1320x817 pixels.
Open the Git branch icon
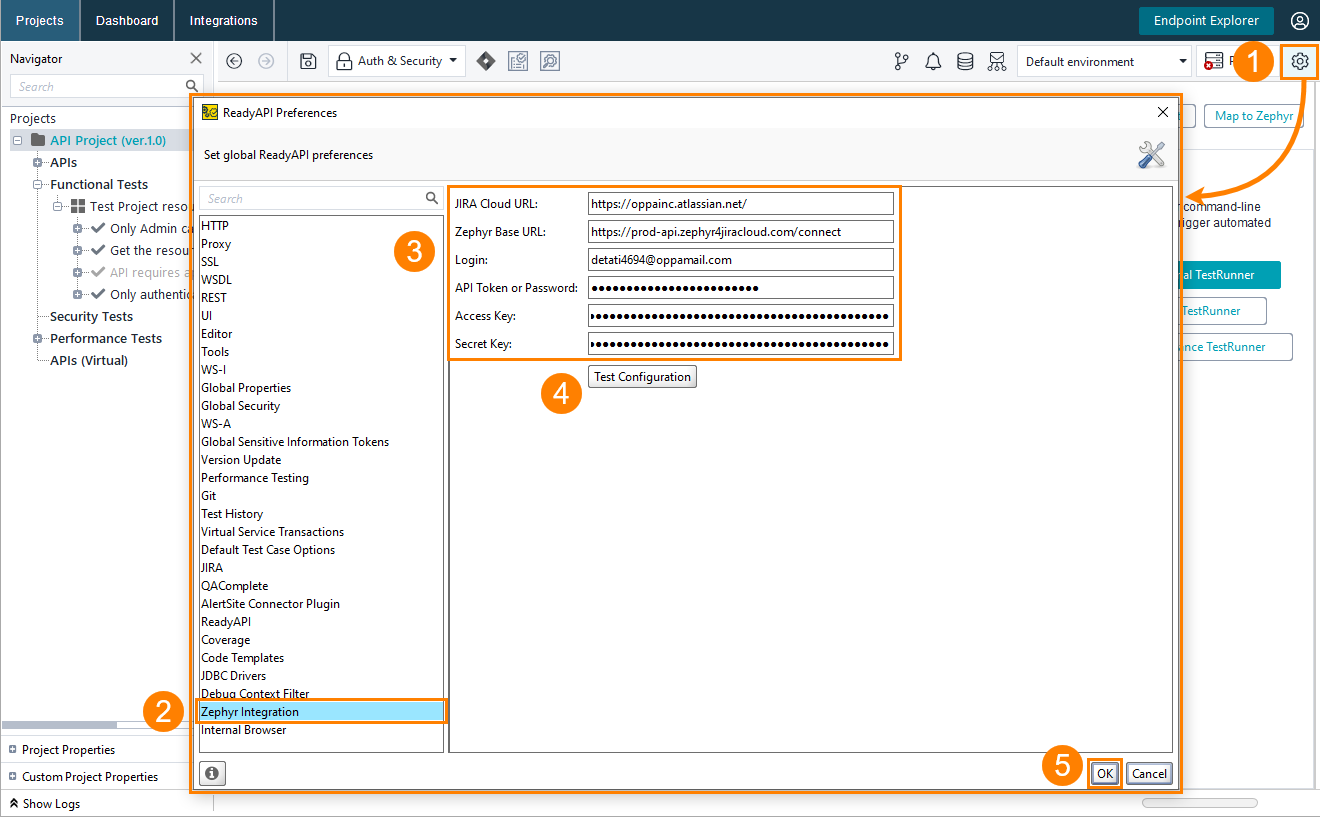901,62
